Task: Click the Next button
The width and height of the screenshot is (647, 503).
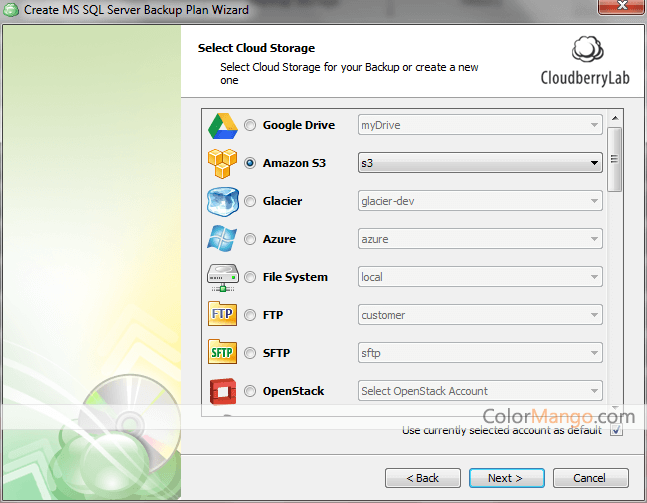Action: [506, 478]
